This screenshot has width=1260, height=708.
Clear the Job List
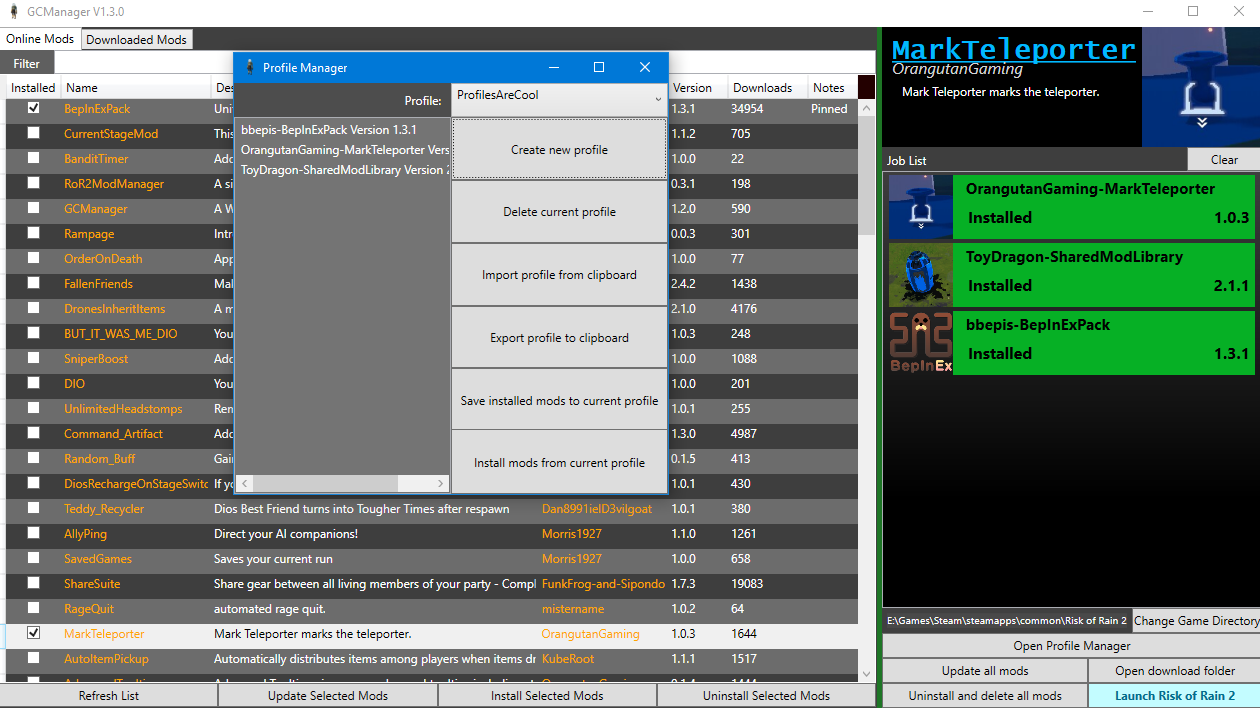click(1224, 159)
